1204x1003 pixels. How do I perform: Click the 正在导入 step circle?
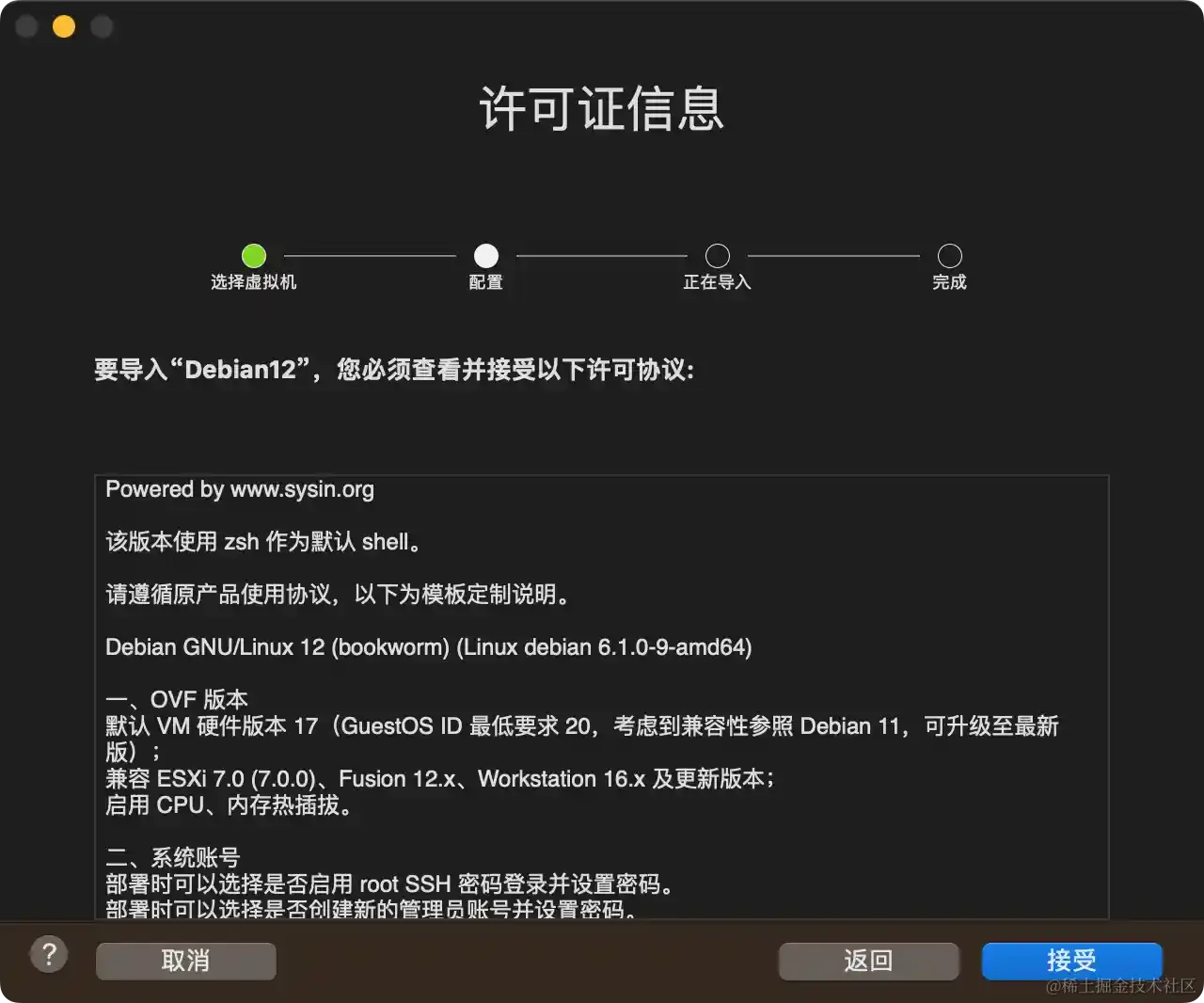pos(718,255)
